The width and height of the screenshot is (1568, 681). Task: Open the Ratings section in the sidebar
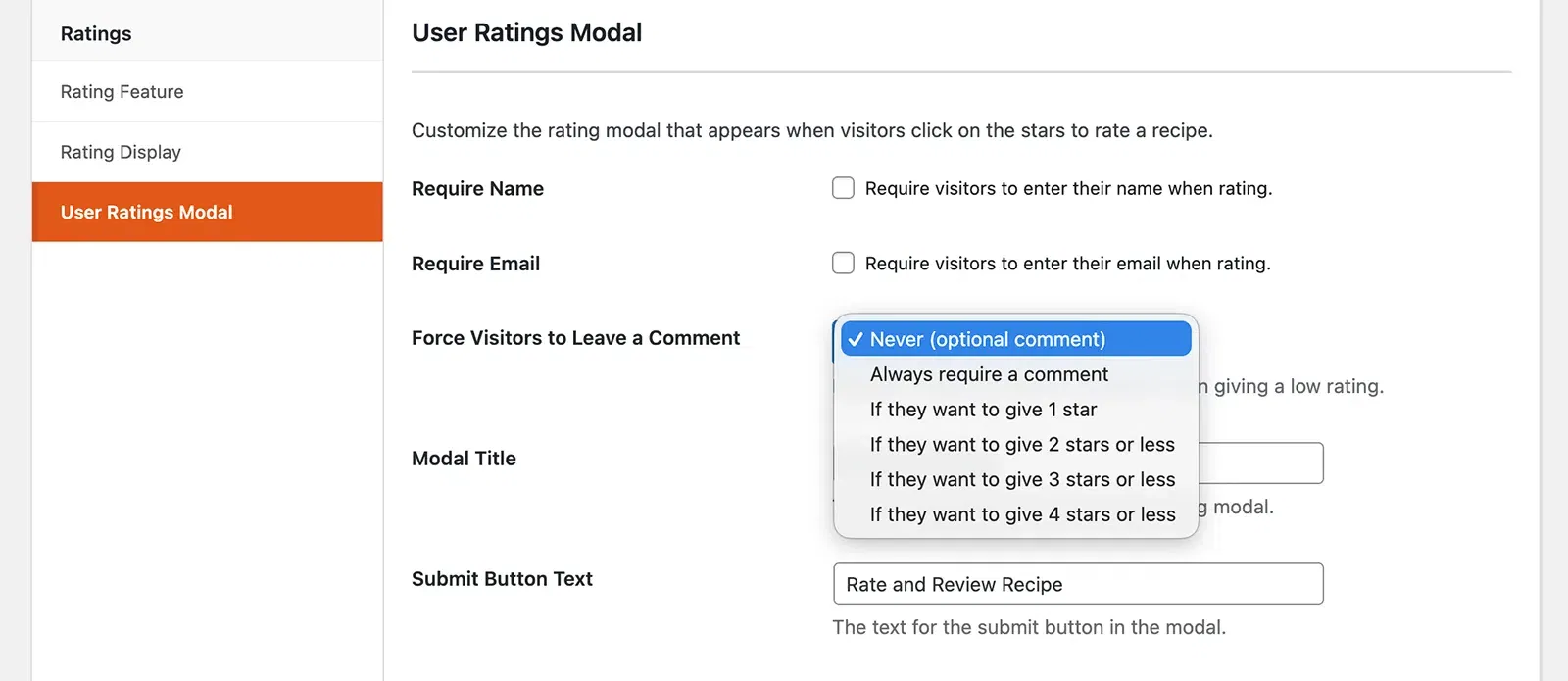[x=95, y=32]
